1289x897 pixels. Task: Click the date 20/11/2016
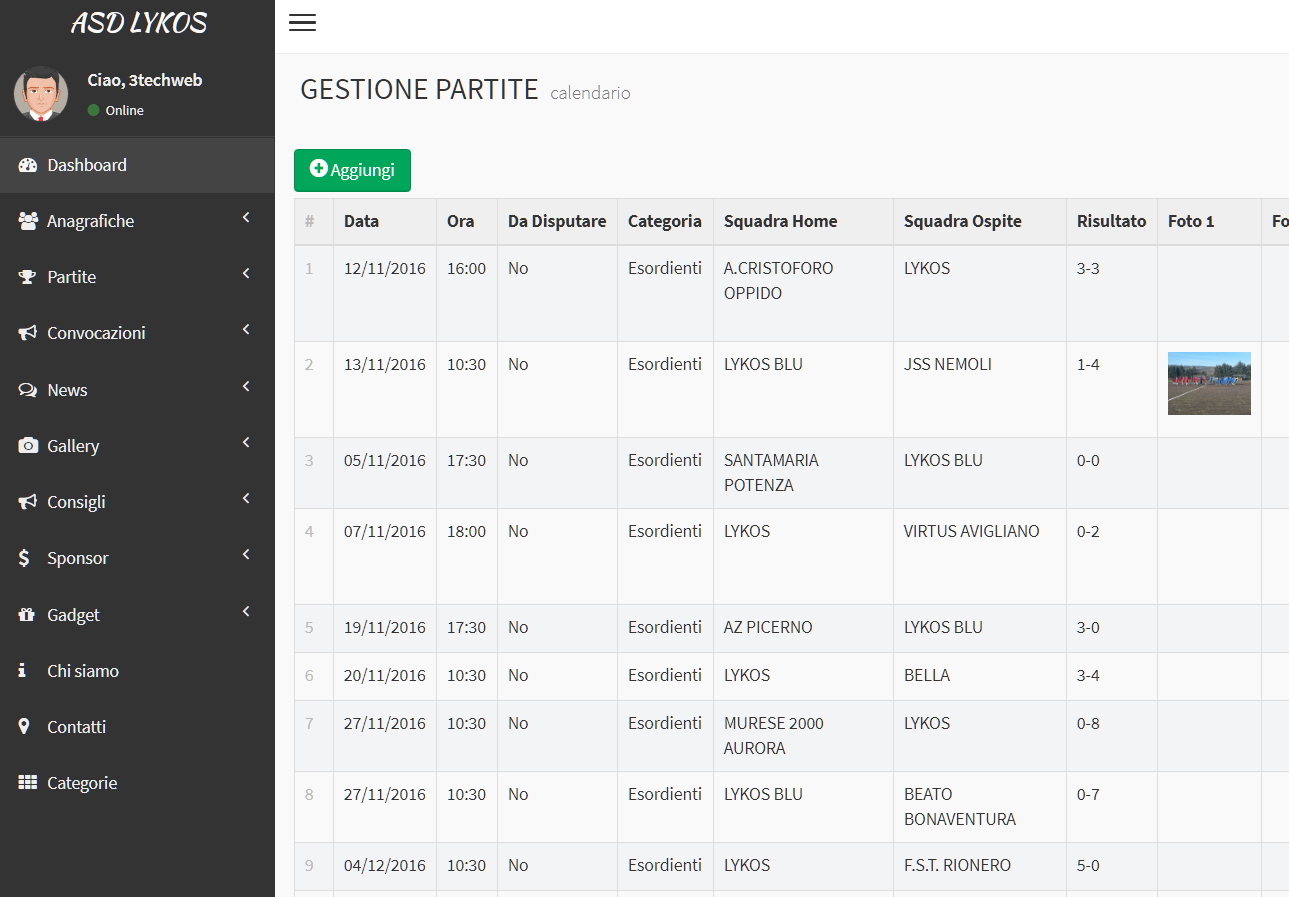[385, 675]
